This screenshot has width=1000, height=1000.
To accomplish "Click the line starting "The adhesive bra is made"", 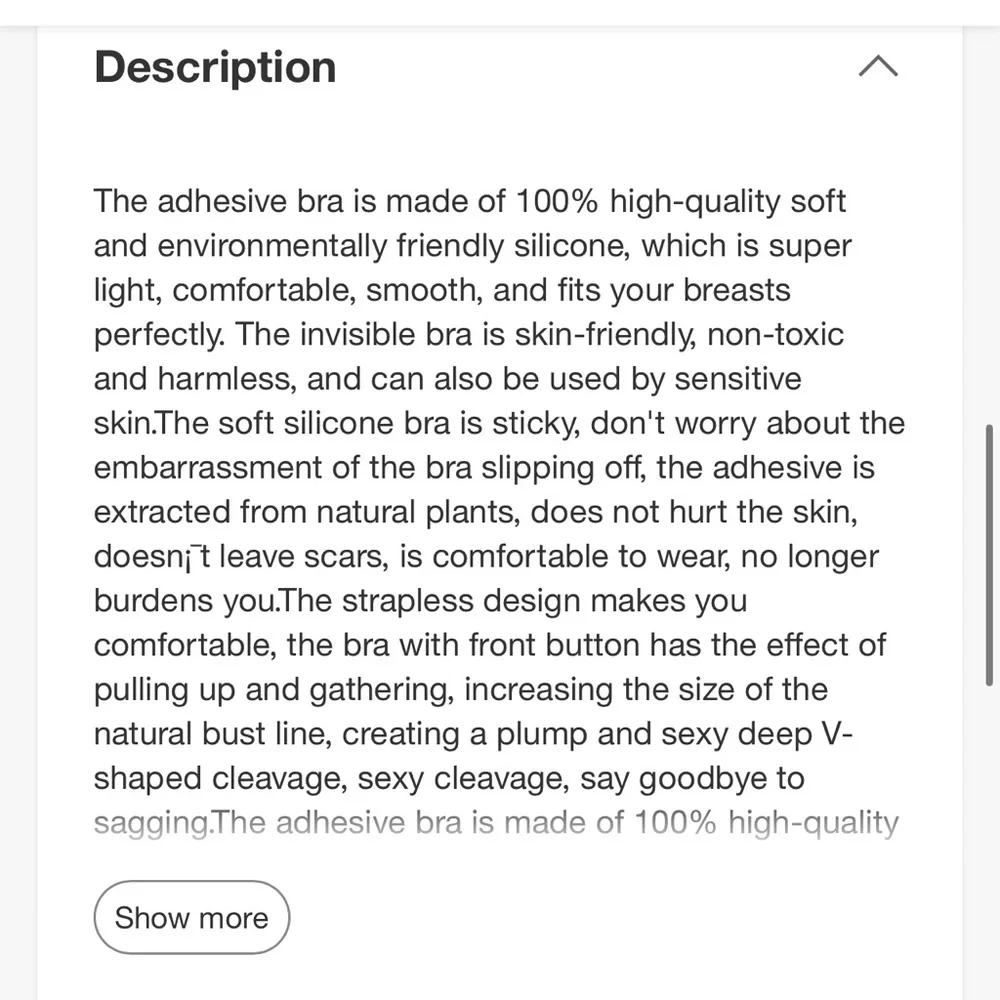I will (470, 201).
